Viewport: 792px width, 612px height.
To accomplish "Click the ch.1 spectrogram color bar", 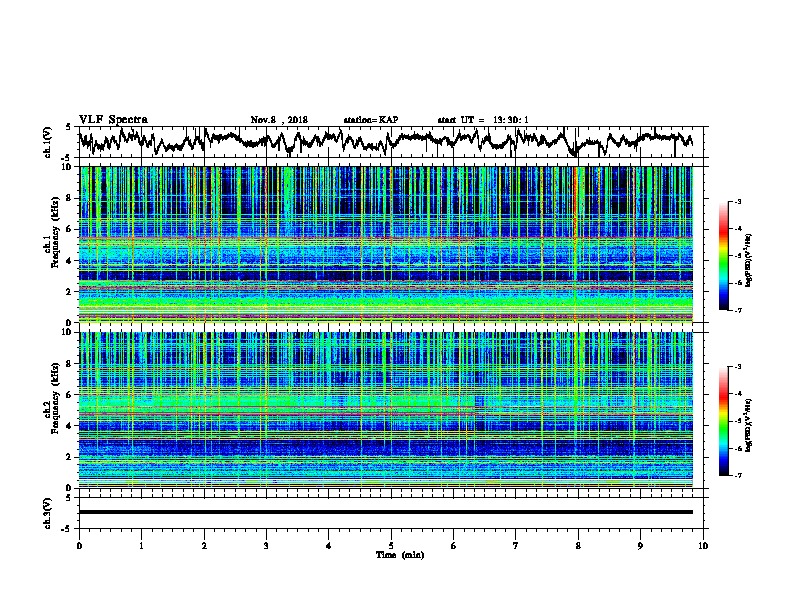I will point(723,256).
